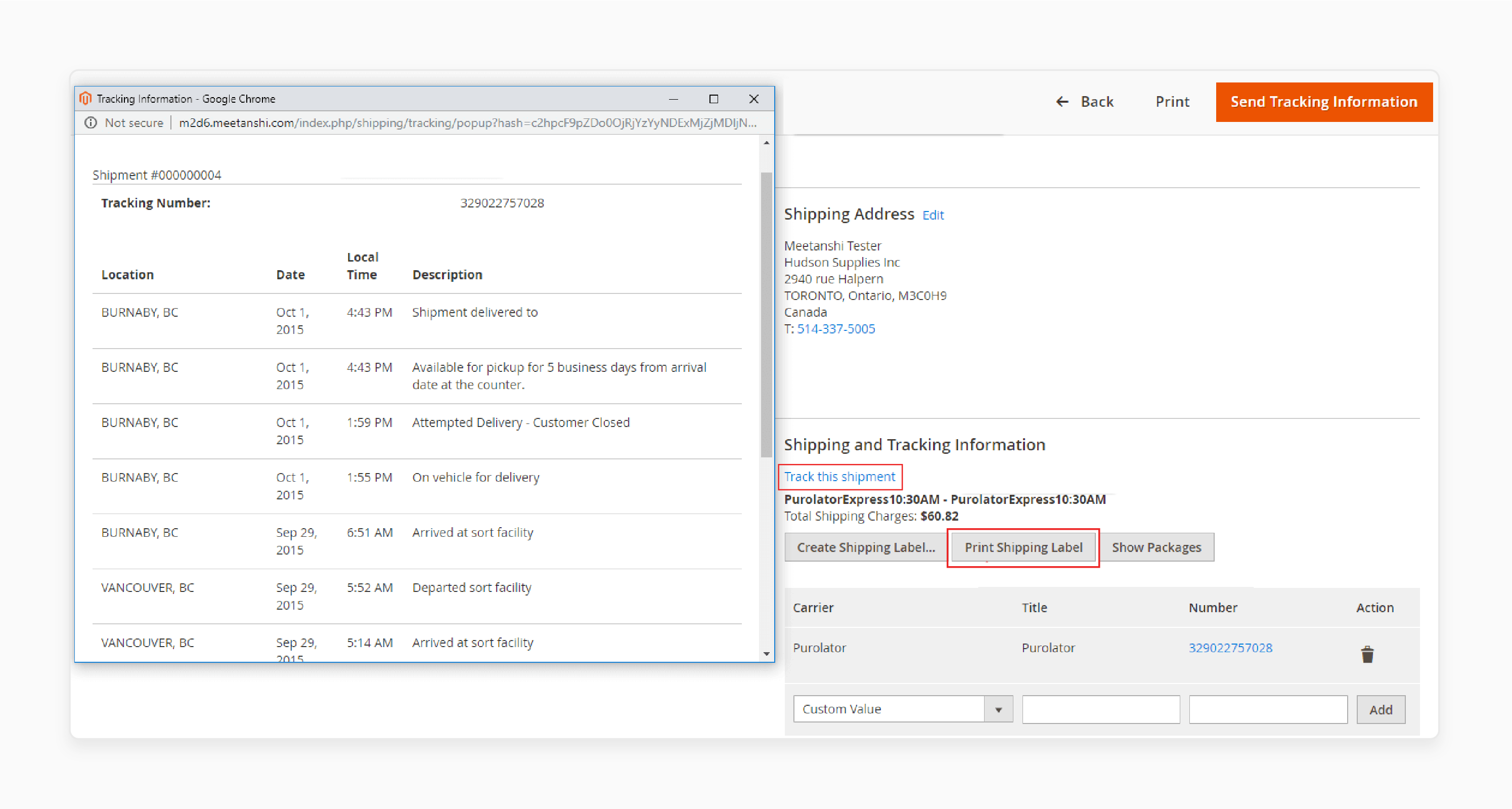Click the Description column header
The width and height of the screenshot is (1512, 809).
tap(447, 275)
